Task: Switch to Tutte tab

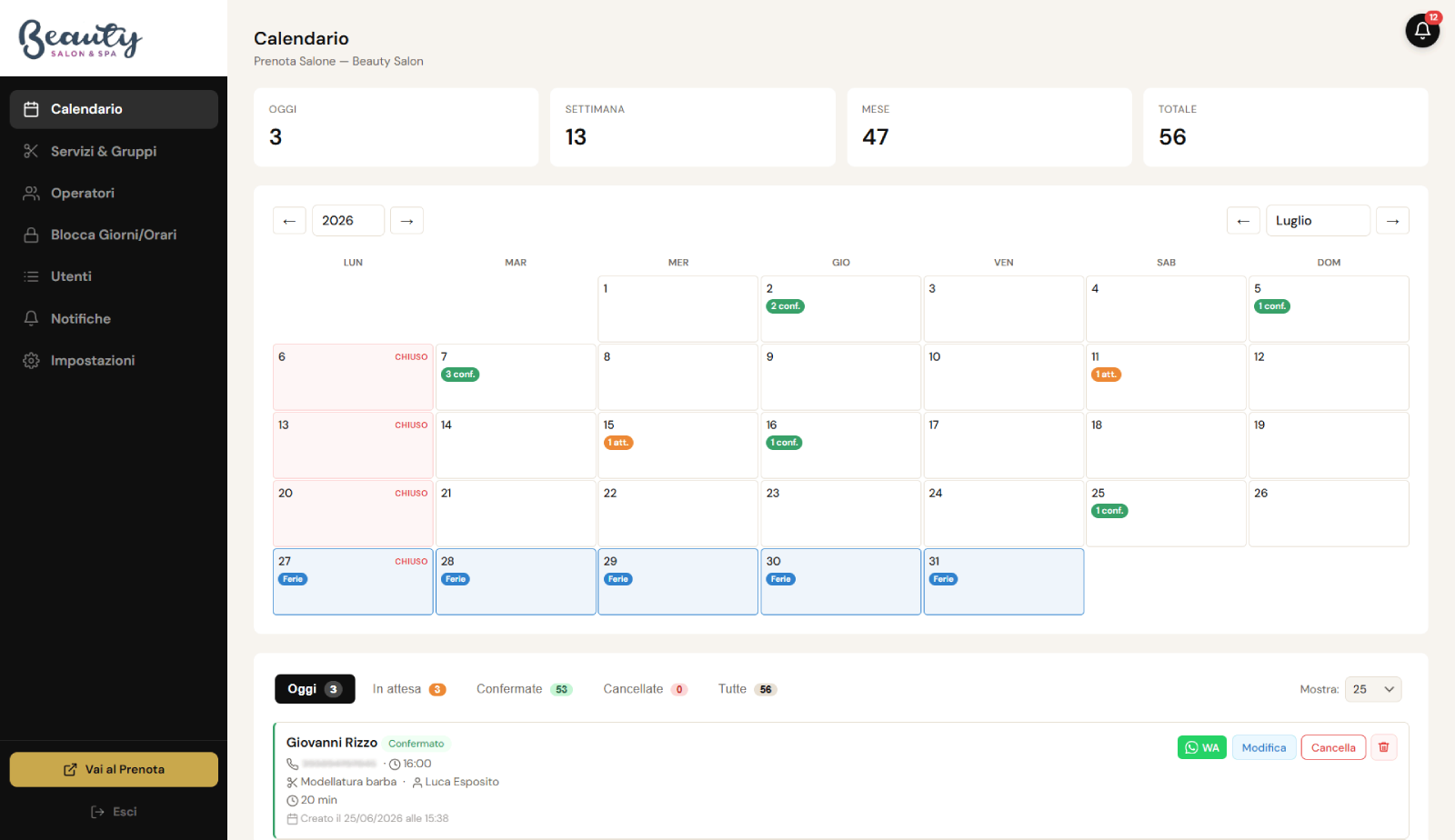Action: pyautogui.click(x=748, y=689)
